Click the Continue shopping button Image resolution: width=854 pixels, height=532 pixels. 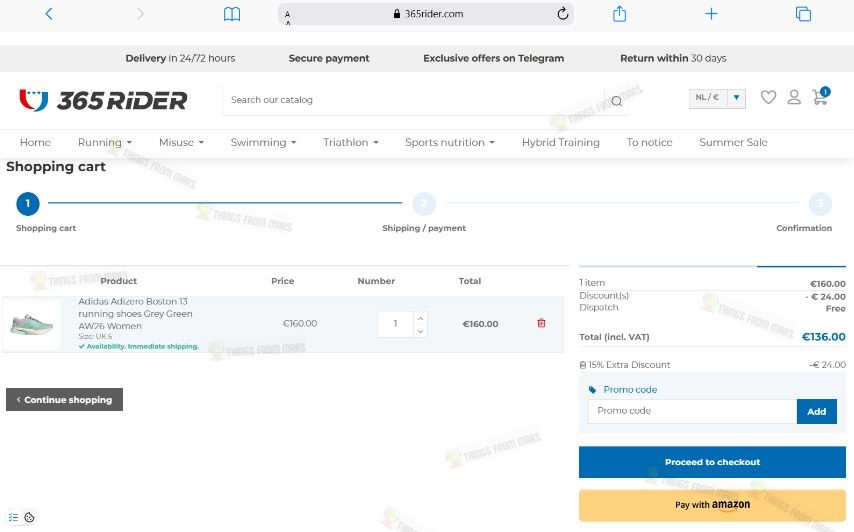pos(64,399)
